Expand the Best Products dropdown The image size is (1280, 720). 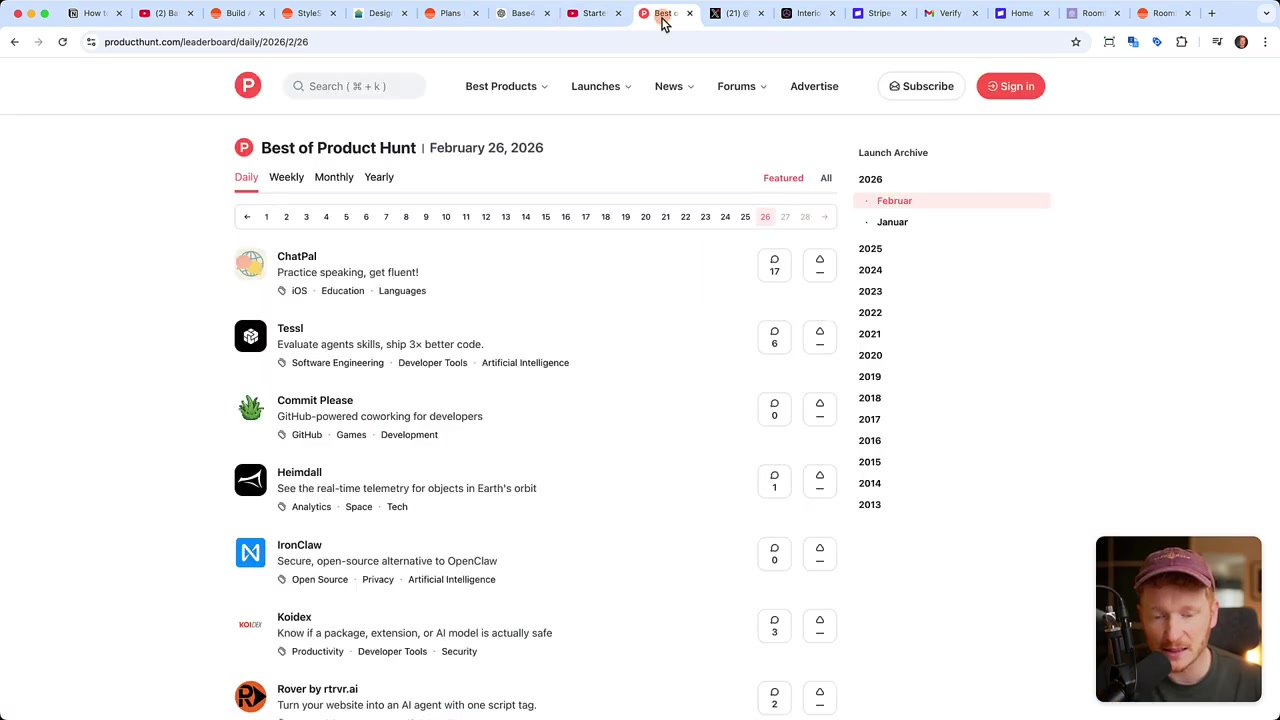point(506,86)
